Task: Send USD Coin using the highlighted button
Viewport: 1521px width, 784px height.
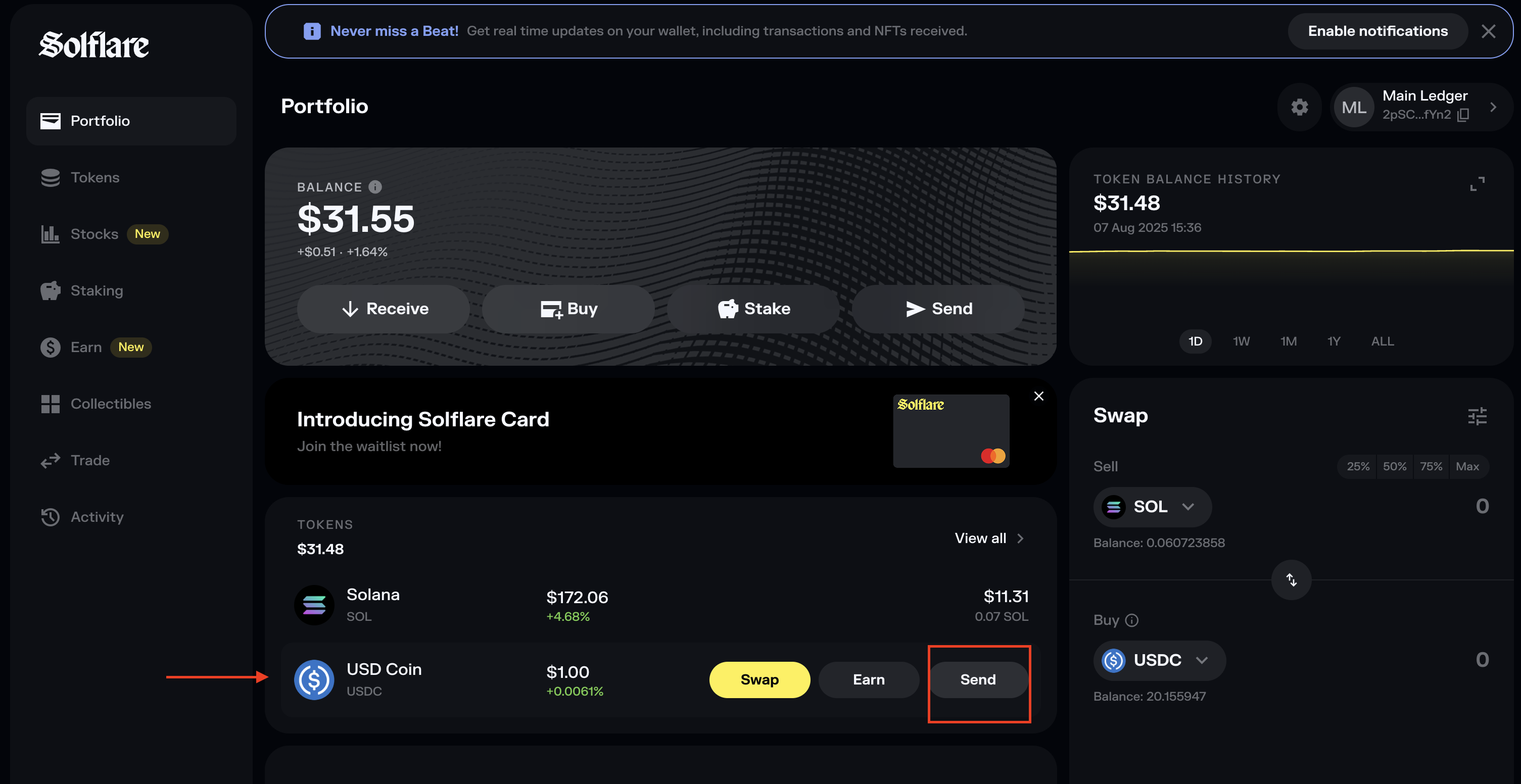Action: [x=978, y=679]
